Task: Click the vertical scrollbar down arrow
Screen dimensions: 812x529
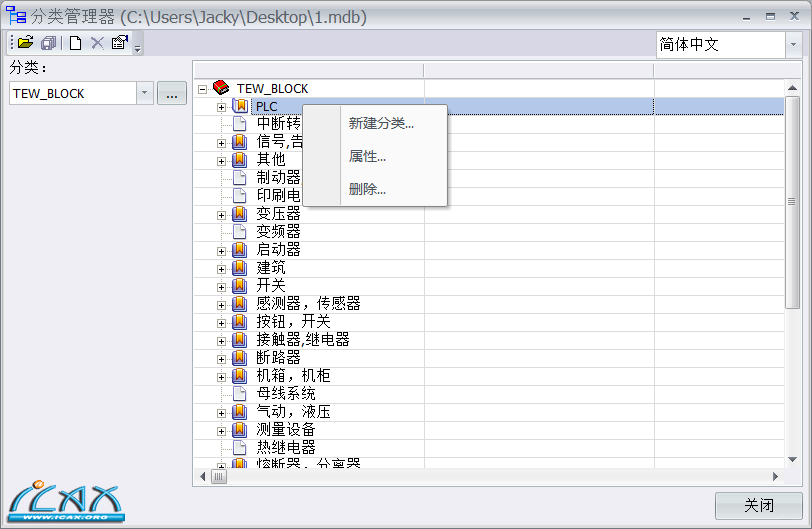Action: click(x=792, y=459)
